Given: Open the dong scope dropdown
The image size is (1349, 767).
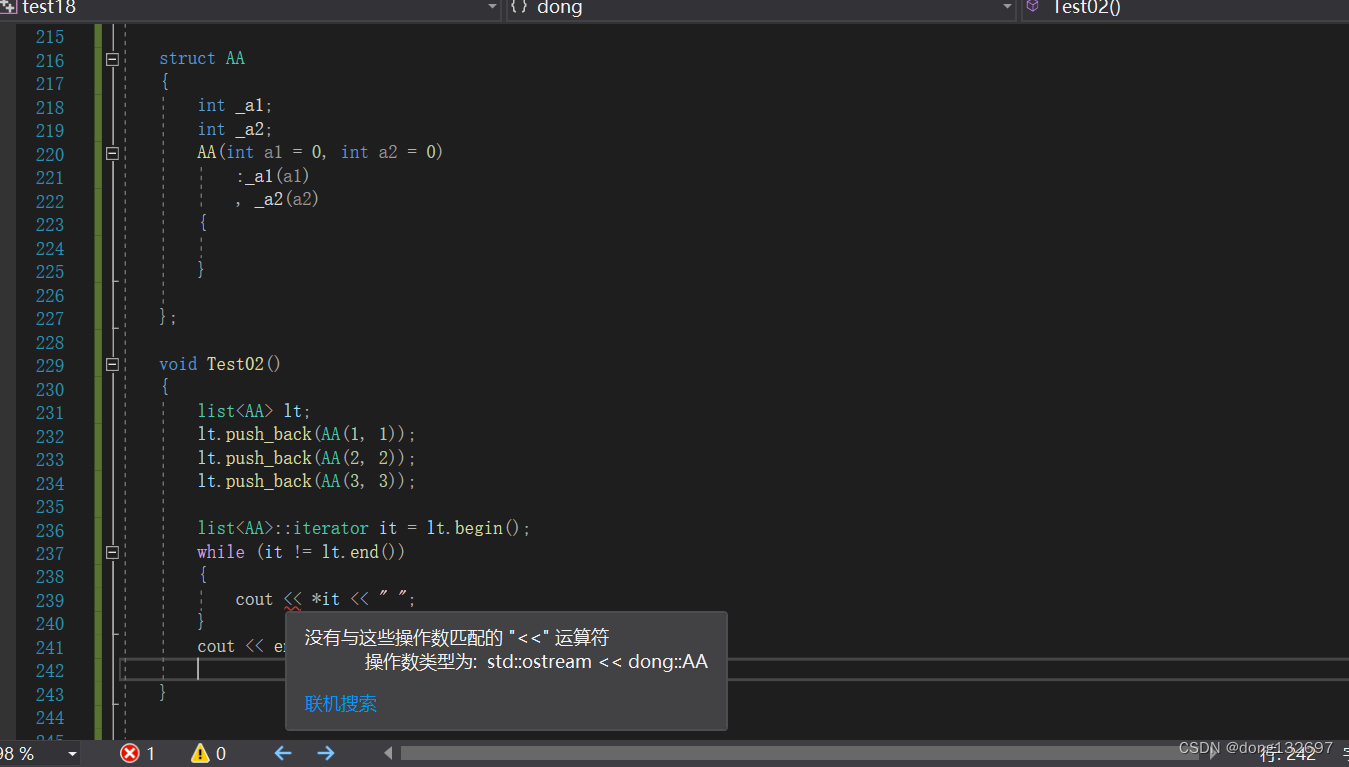Looking at the screenshot, I should coord(1007,7).
